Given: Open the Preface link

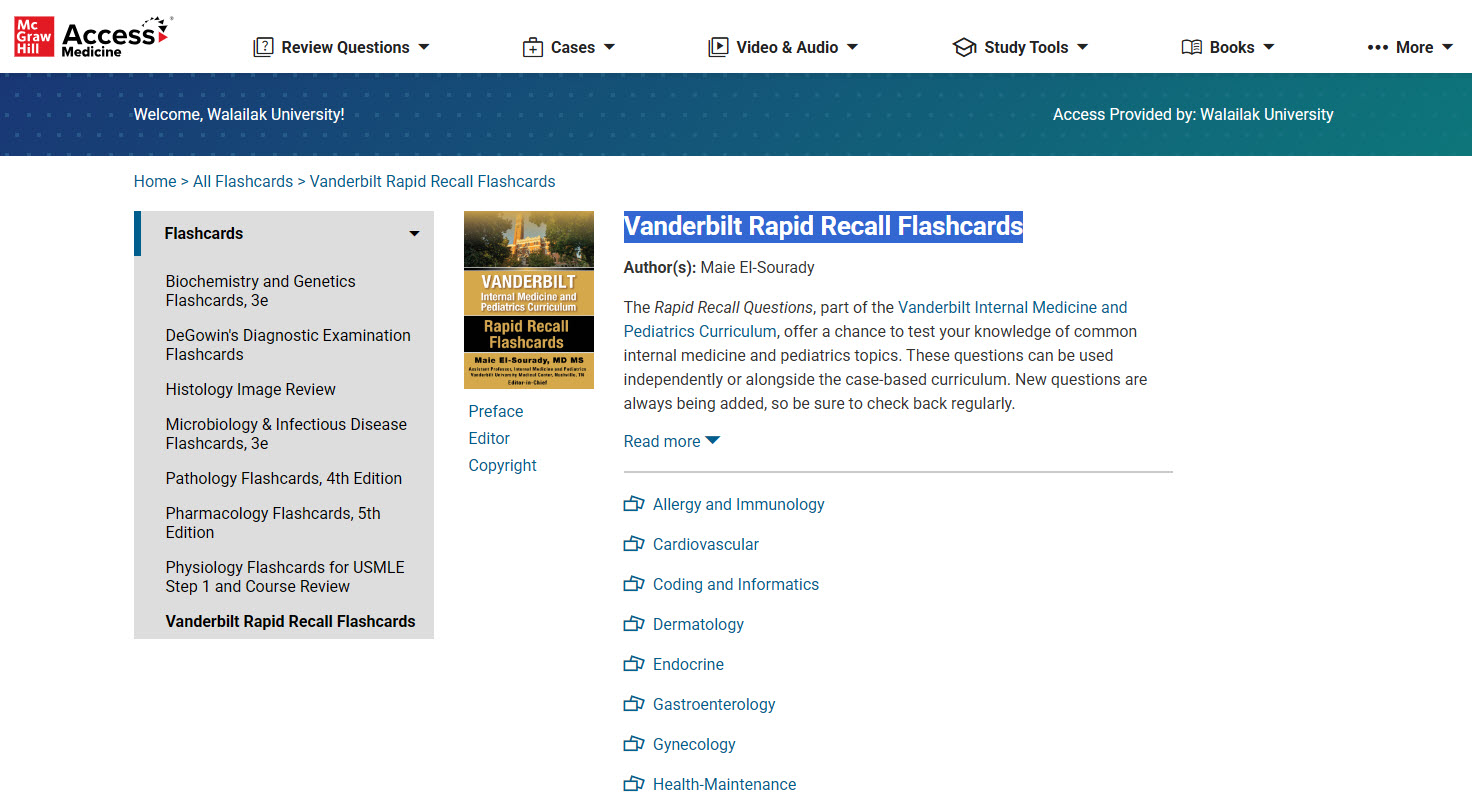Looking at the screenshot, I should pos(496,411).
